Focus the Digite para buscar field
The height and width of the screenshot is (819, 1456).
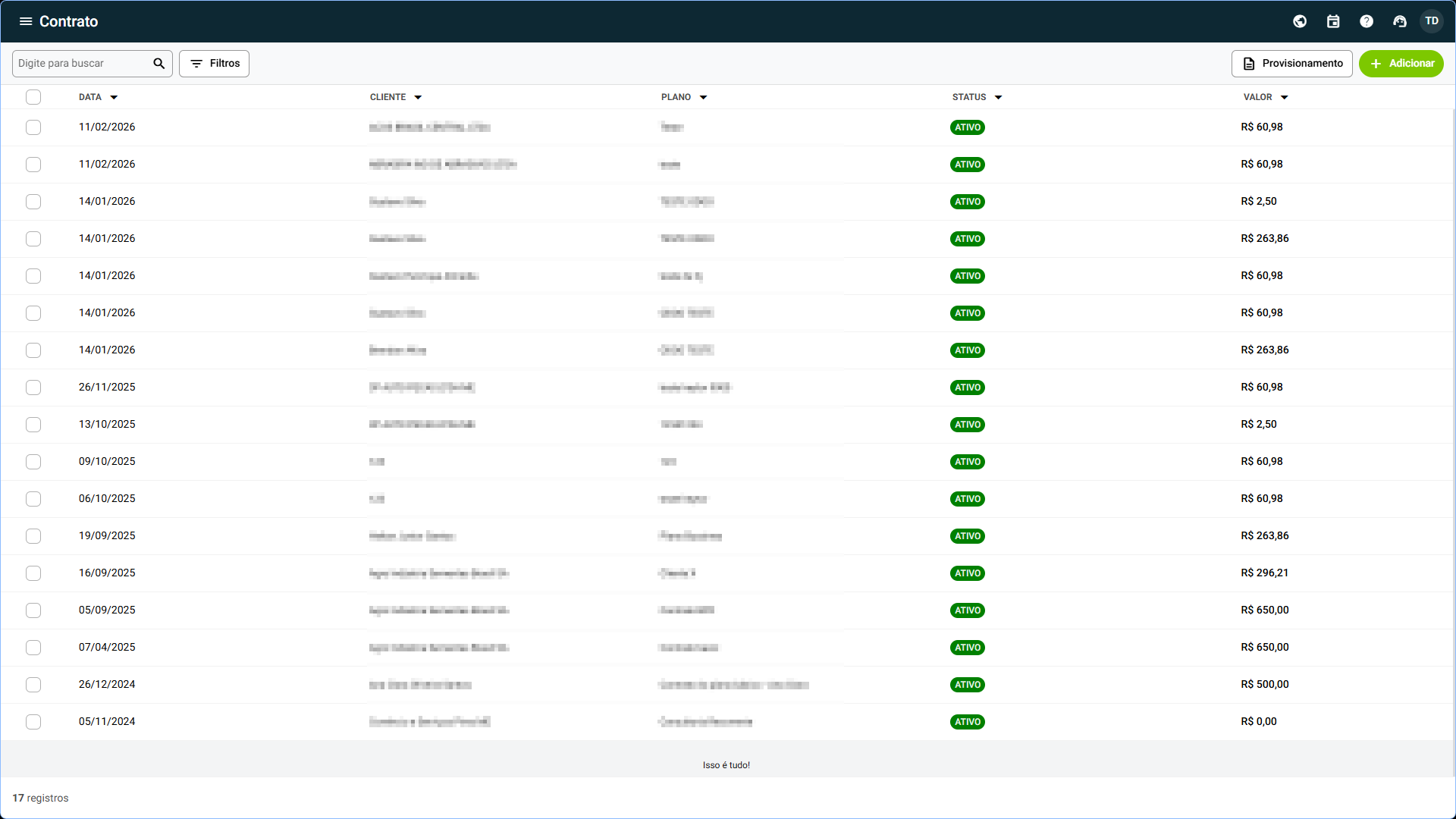tap(82, 64)
